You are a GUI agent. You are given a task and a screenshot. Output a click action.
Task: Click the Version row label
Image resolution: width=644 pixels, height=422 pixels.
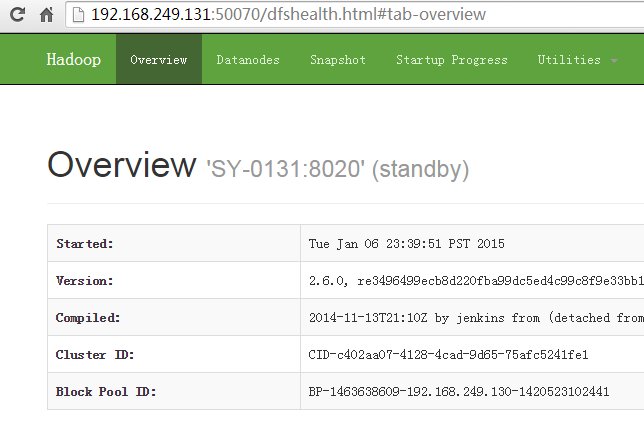click(x=85, y=281)
